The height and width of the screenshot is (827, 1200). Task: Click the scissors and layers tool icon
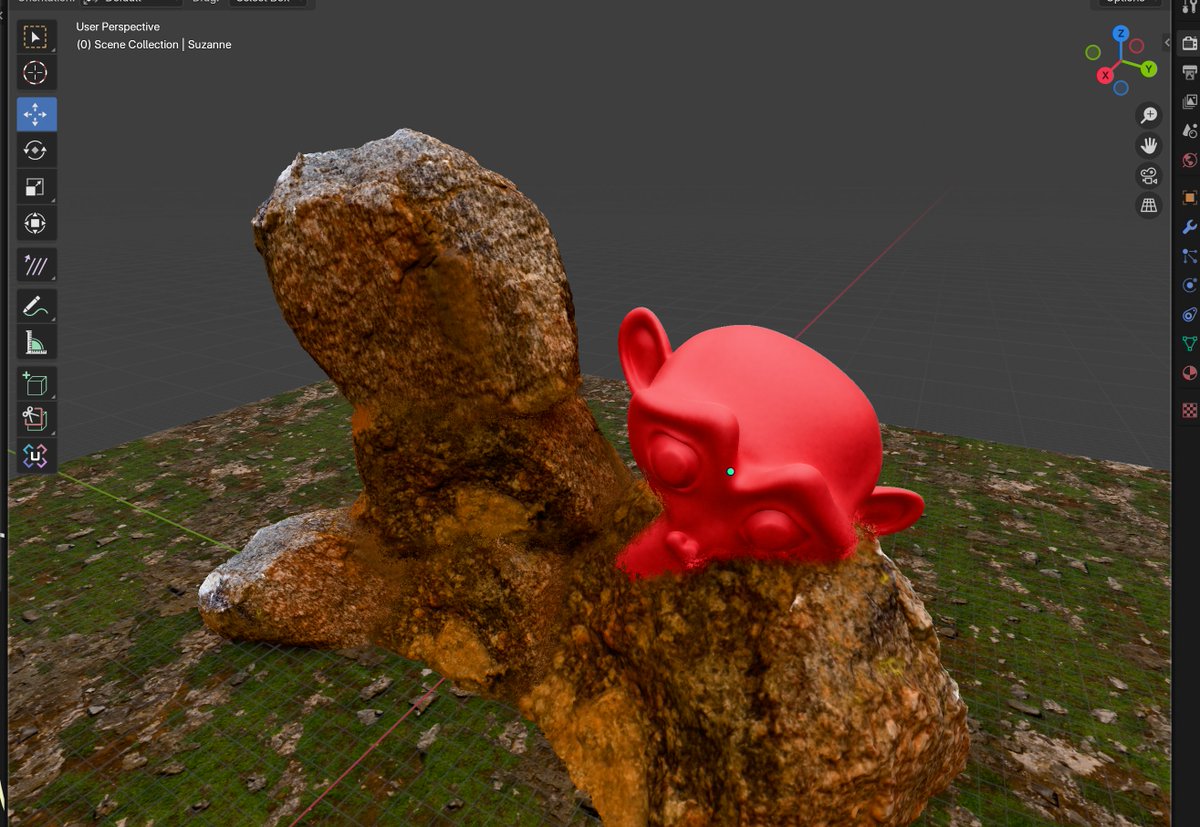36,420
